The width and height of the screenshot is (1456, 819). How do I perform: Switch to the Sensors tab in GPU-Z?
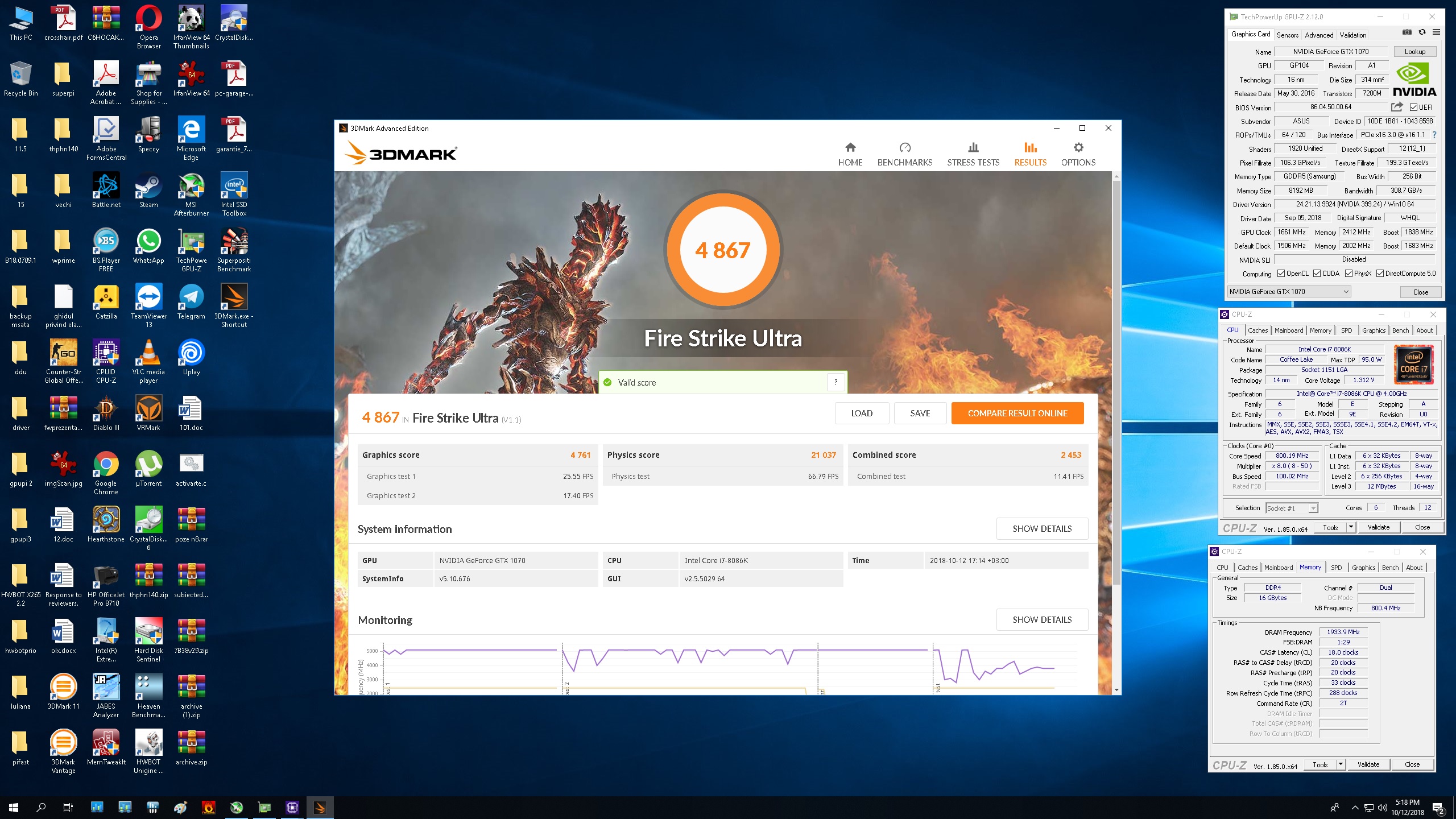[1288, 35]
